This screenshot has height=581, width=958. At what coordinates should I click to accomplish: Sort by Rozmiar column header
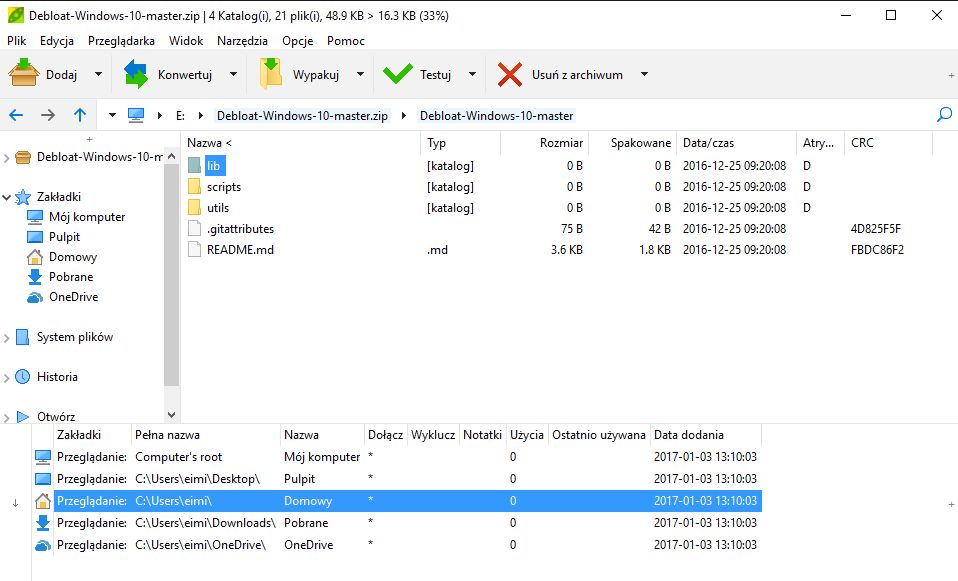click(544, 143)
